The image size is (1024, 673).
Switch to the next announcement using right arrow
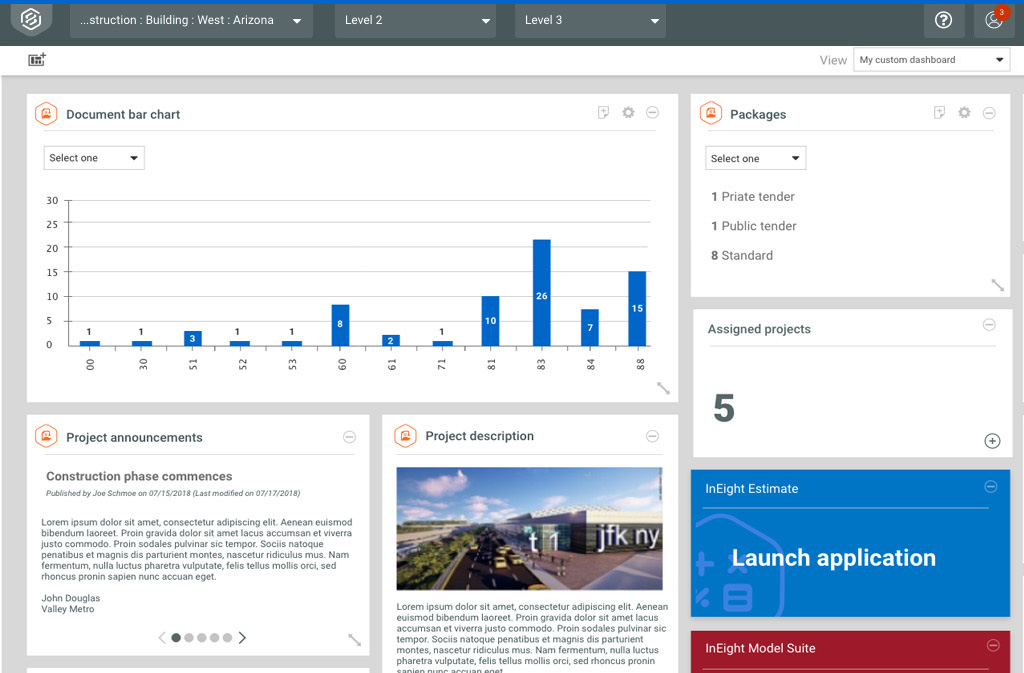coord(242,637)
